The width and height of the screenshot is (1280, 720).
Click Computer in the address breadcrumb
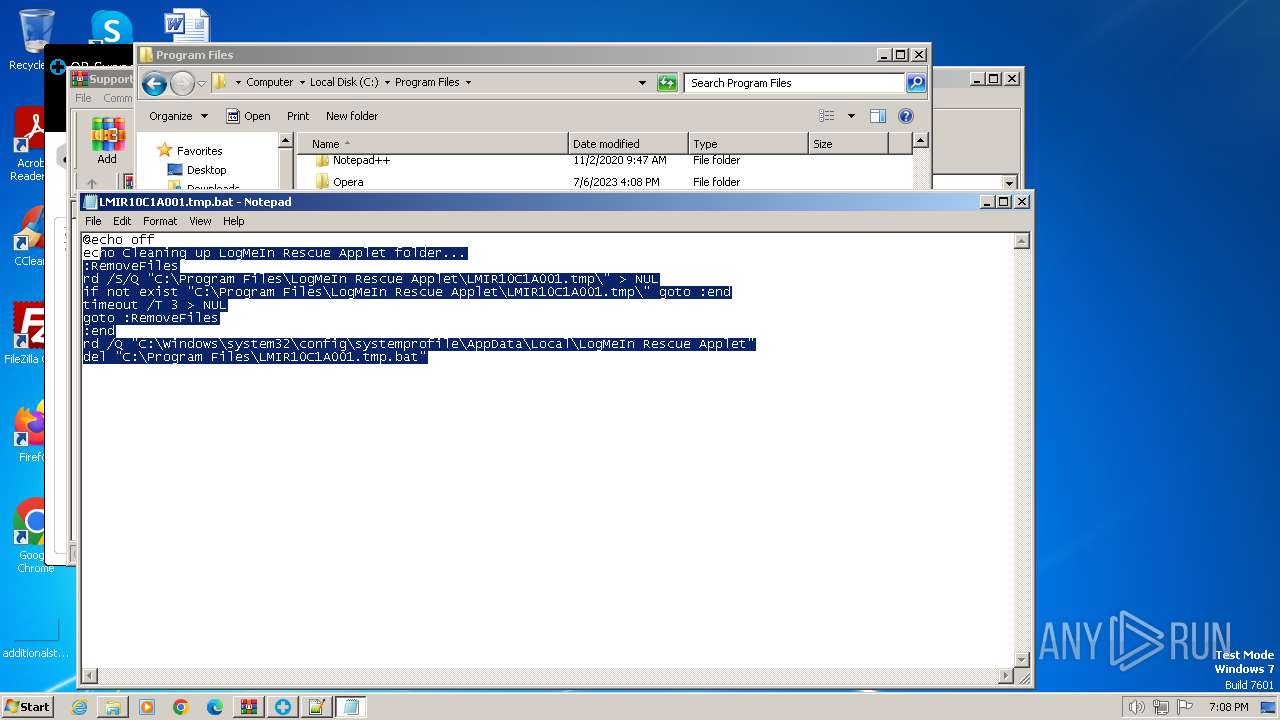269,83
